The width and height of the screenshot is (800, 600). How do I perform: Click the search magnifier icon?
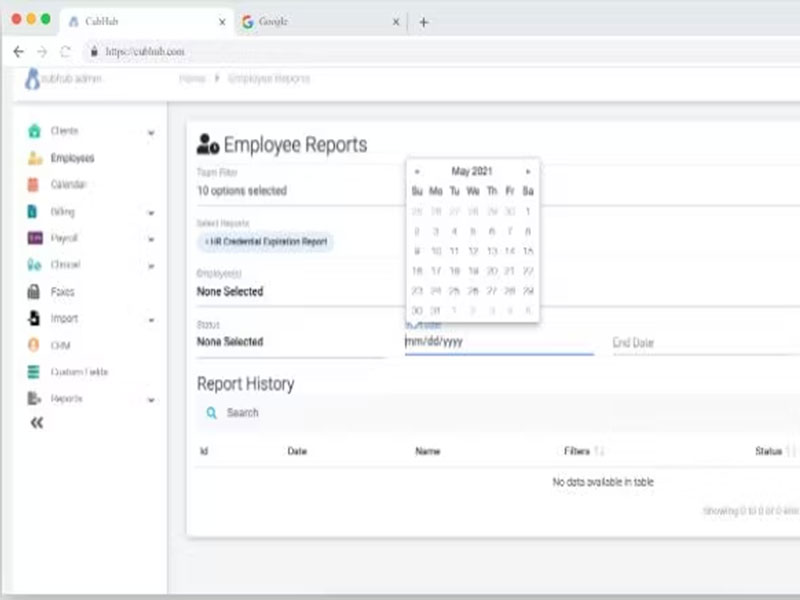pos(211,413)
